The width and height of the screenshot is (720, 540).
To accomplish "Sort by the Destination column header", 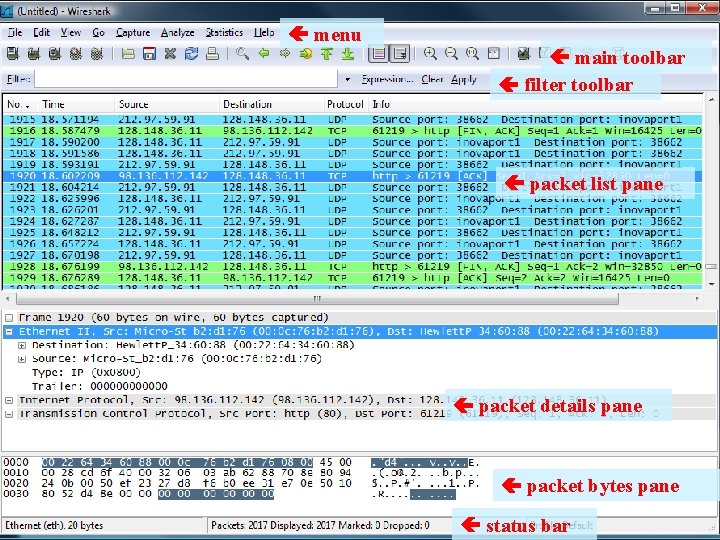I will [272, 104].
